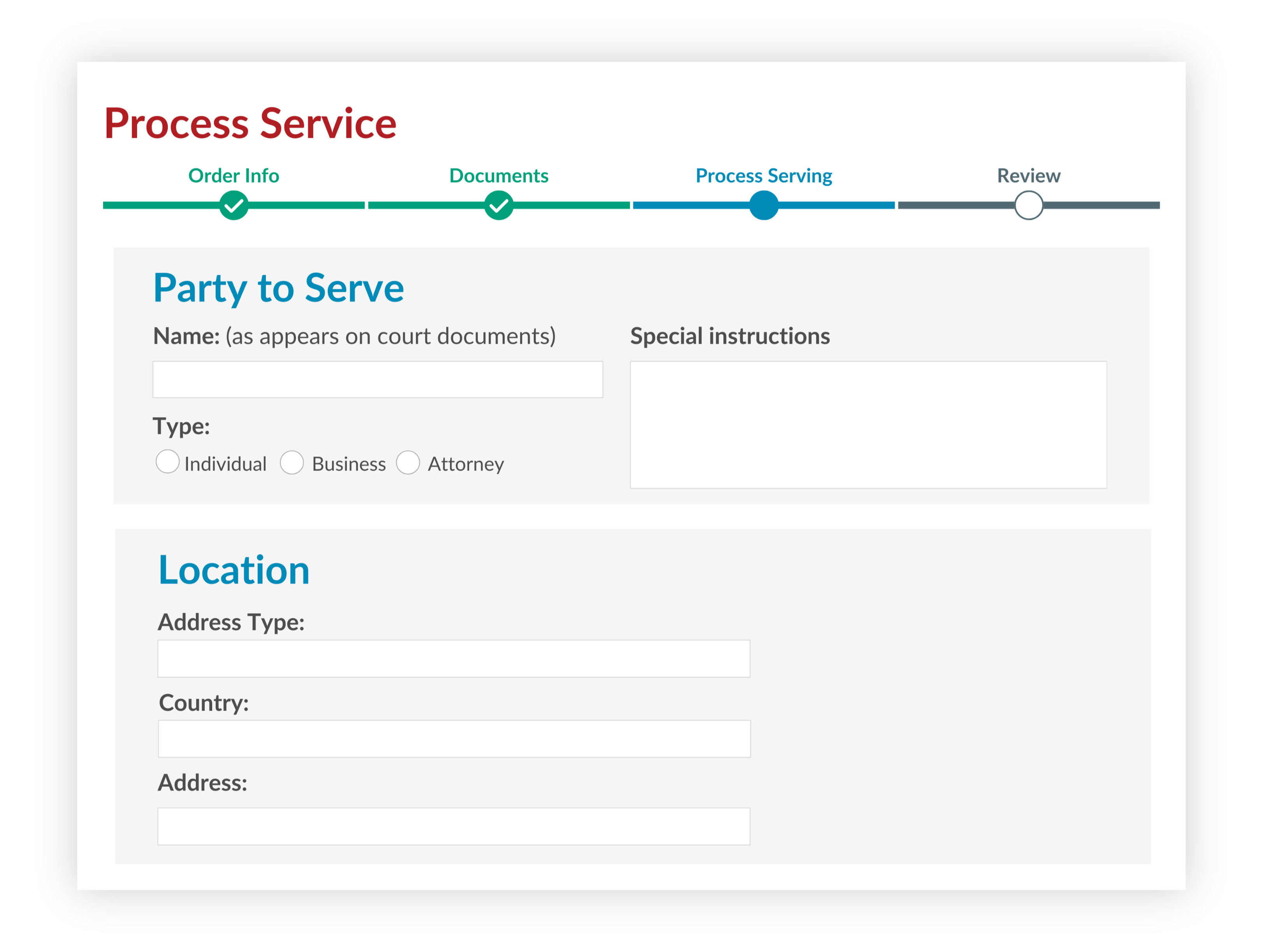
Task: Click the Review empty step circle
Action: tap(1029, 206)
